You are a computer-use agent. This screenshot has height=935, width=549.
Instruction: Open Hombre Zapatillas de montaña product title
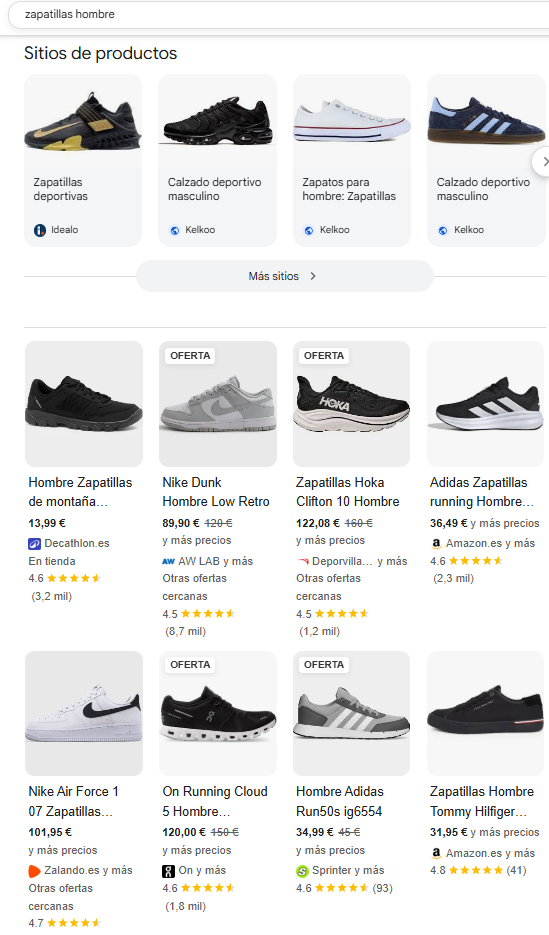80,492
